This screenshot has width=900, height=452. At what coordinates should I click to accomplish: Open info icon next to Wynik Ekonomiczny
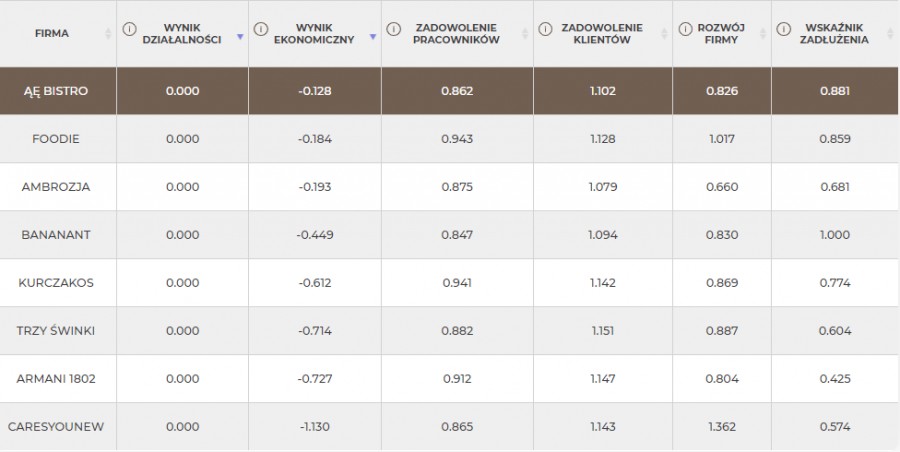point(261,29)
